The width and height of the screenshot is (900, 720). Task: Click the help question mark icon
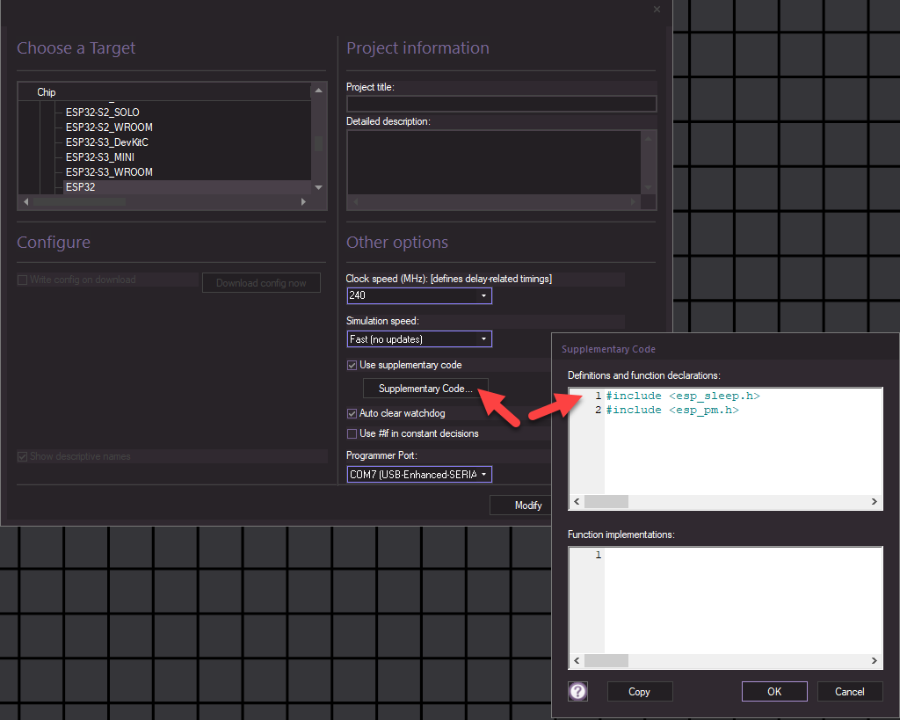pyautogui.click(x=577, y=691)
